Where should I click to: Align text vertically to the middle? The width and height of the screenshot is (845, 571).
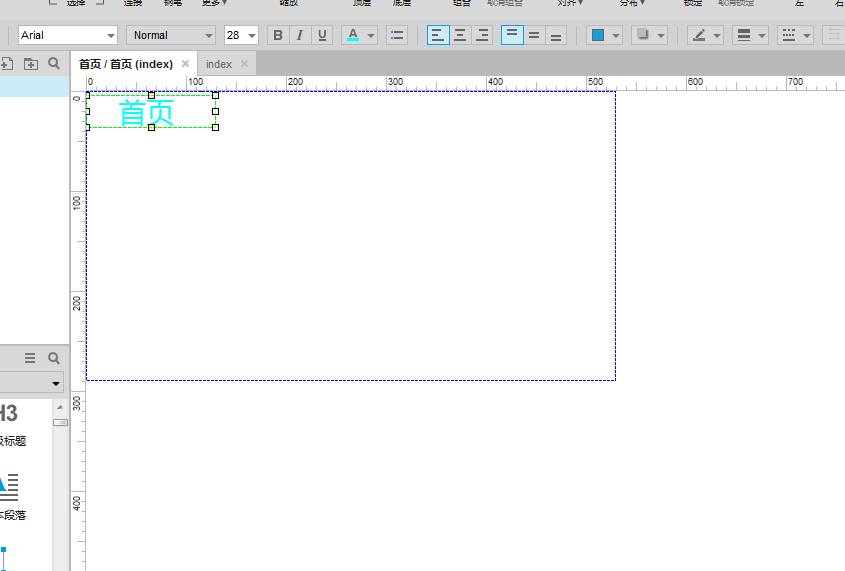[534, 35]
